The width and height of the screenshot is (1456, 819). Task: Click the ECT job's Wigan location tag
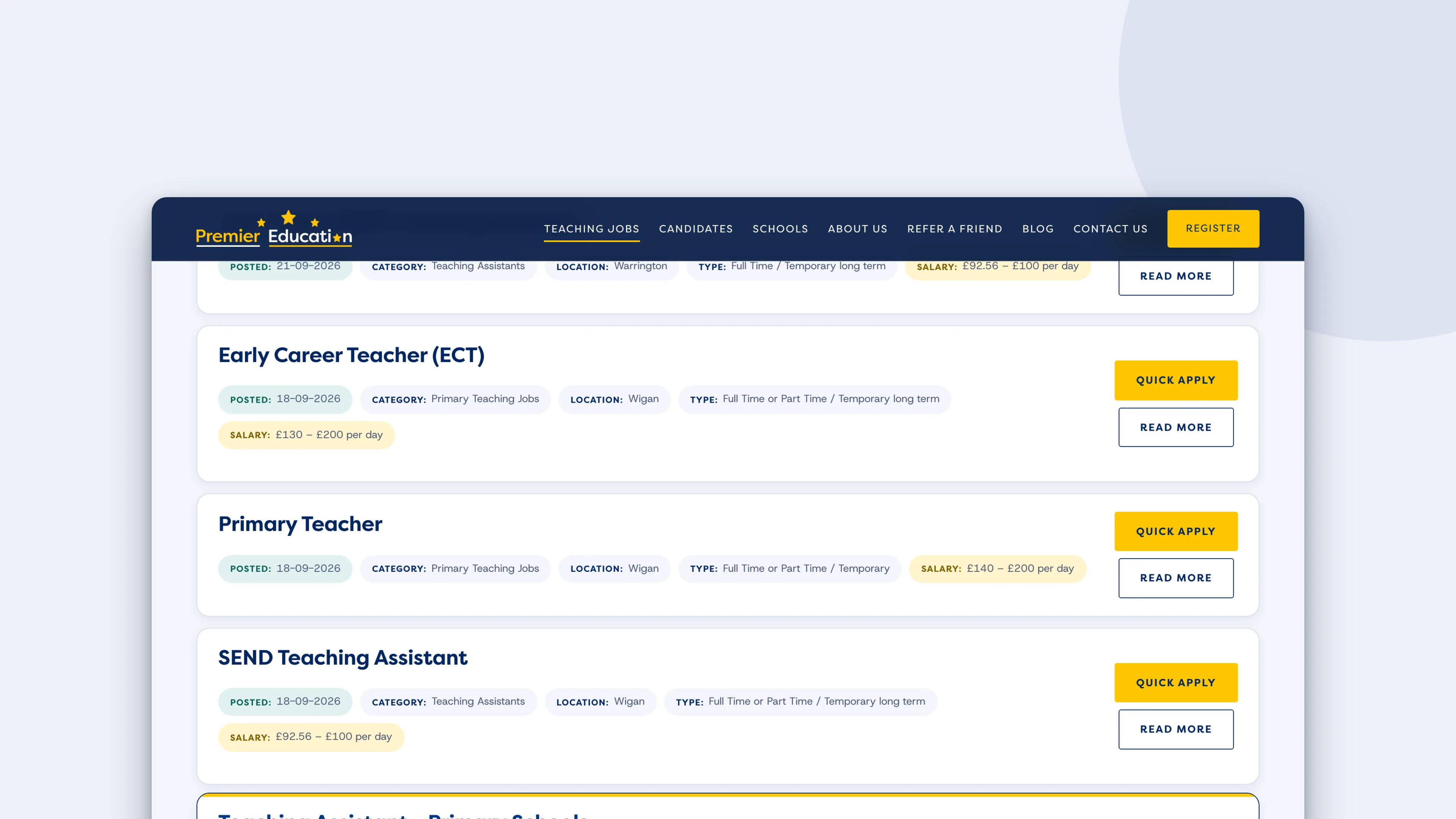(614, 399)
